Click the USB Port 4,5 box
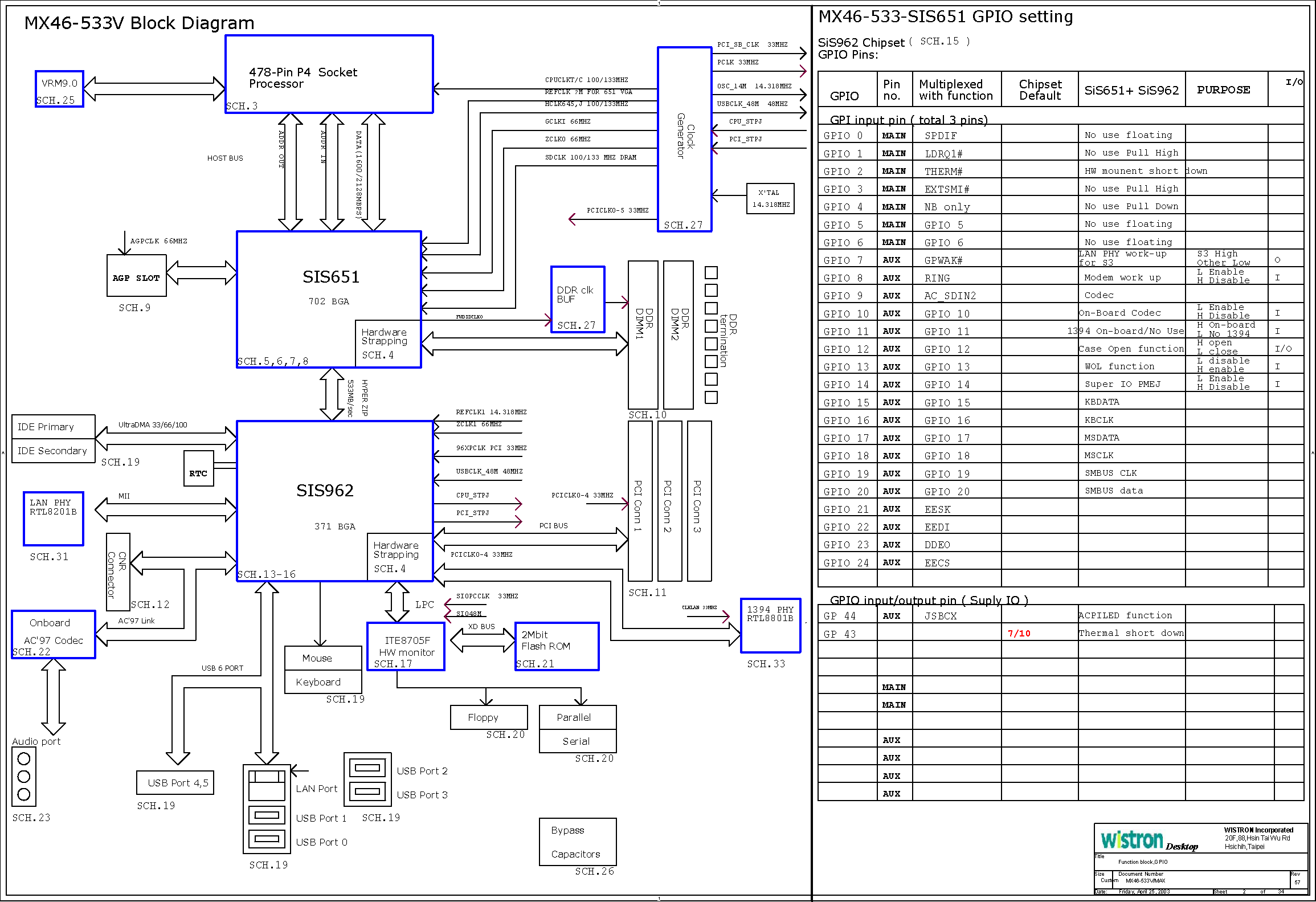The width and height of the screenshot is (1316, 902). (175, 783)
